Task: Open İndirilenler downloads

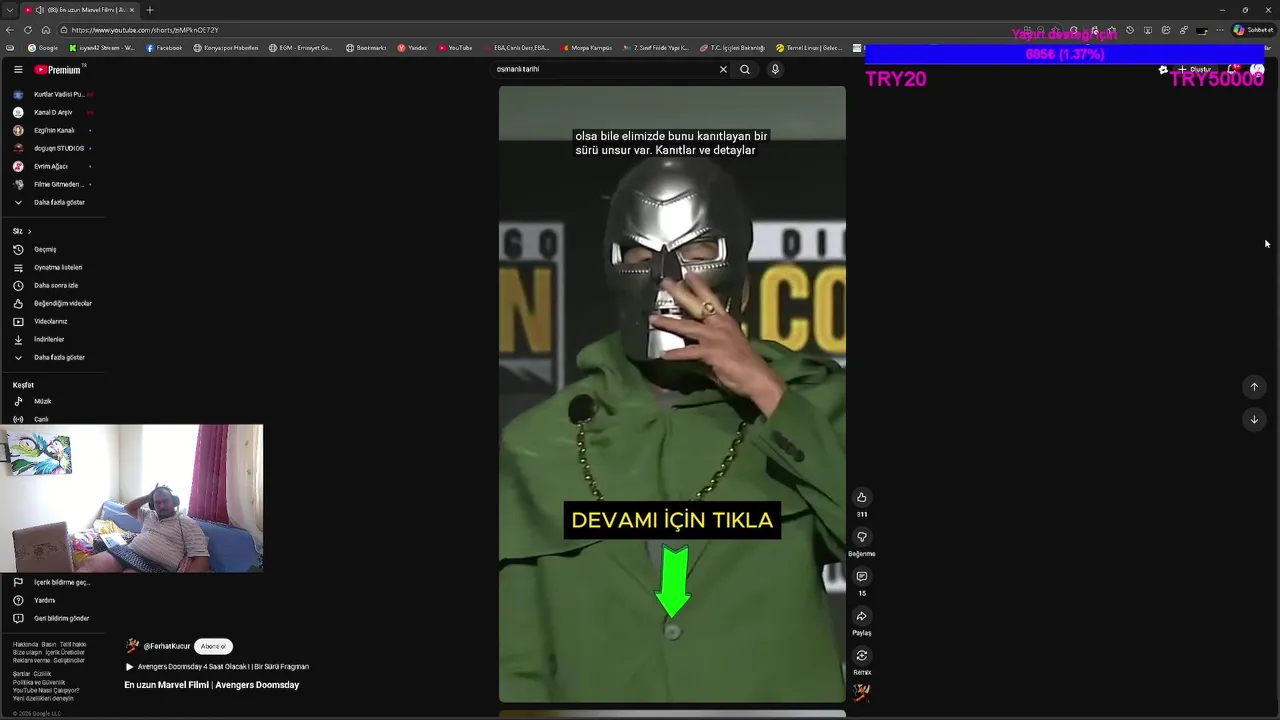Action: [x=48, y=339]
